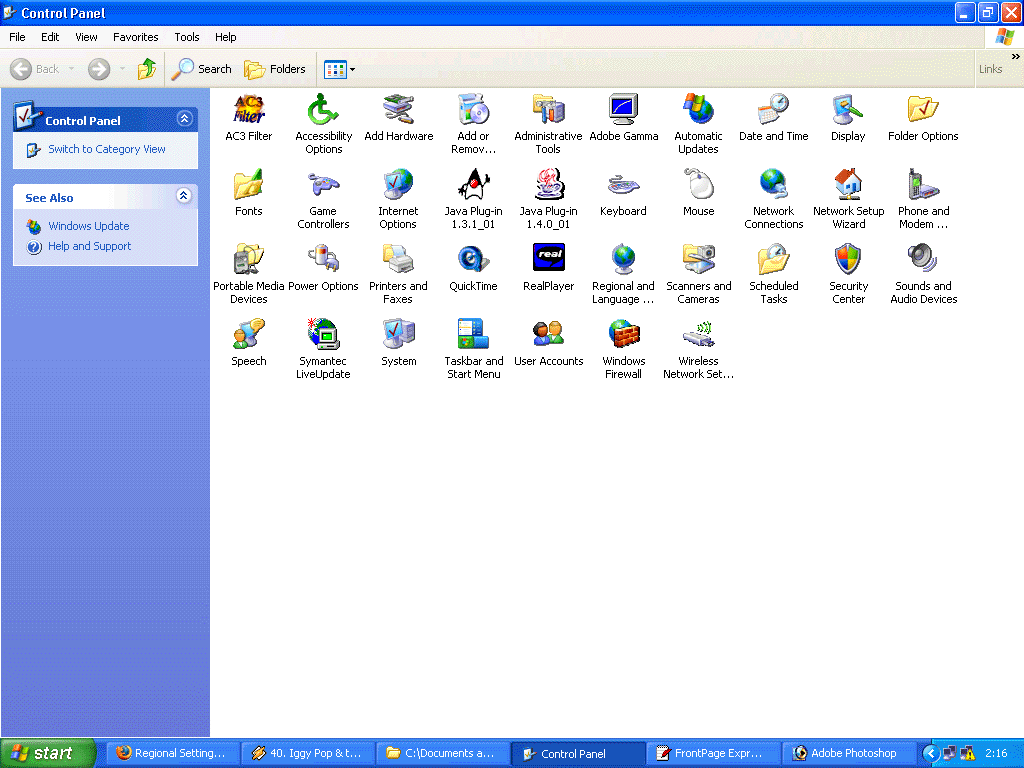This screenshot has width=1024, height=768.
Task: Open RealPlayer settings
Action: [549, 268]
